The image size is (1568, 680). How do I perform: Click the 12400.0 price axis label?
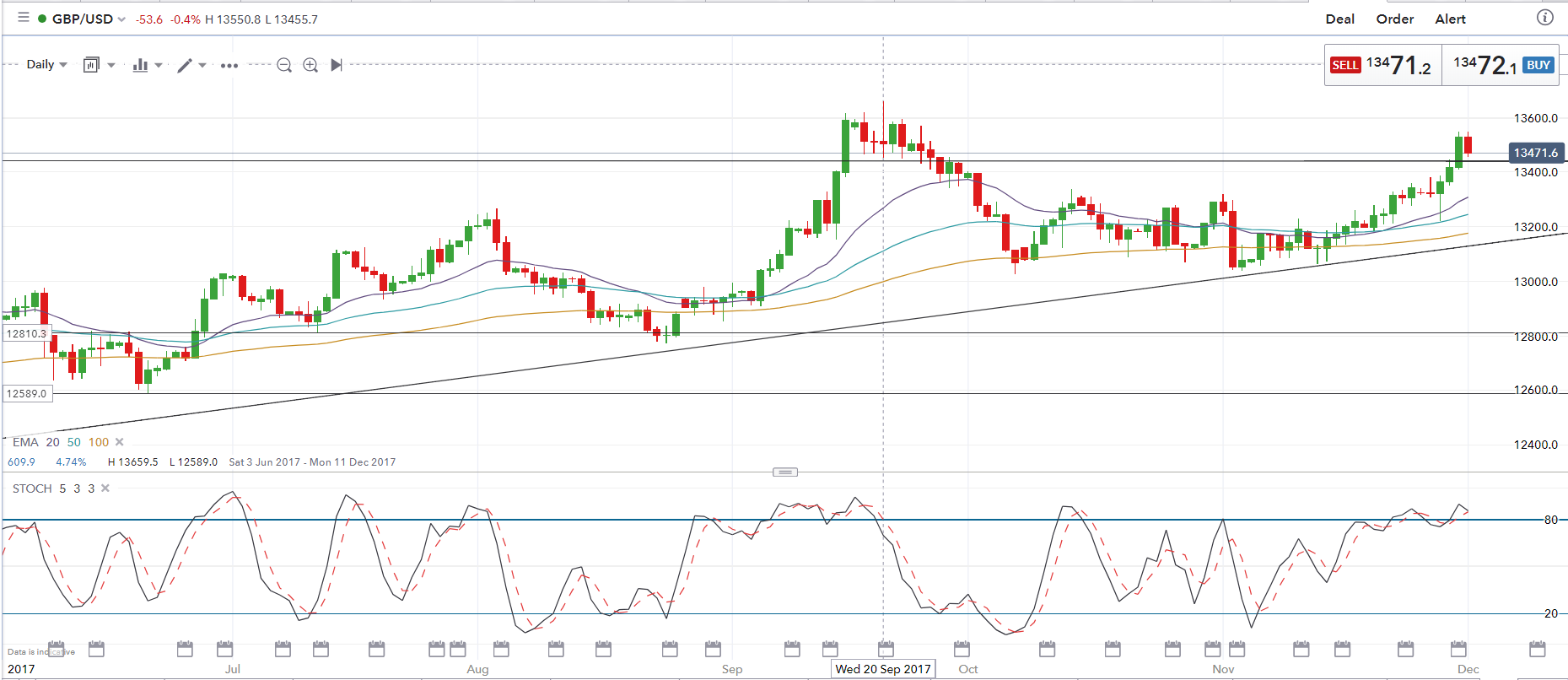coord(1536,445)
